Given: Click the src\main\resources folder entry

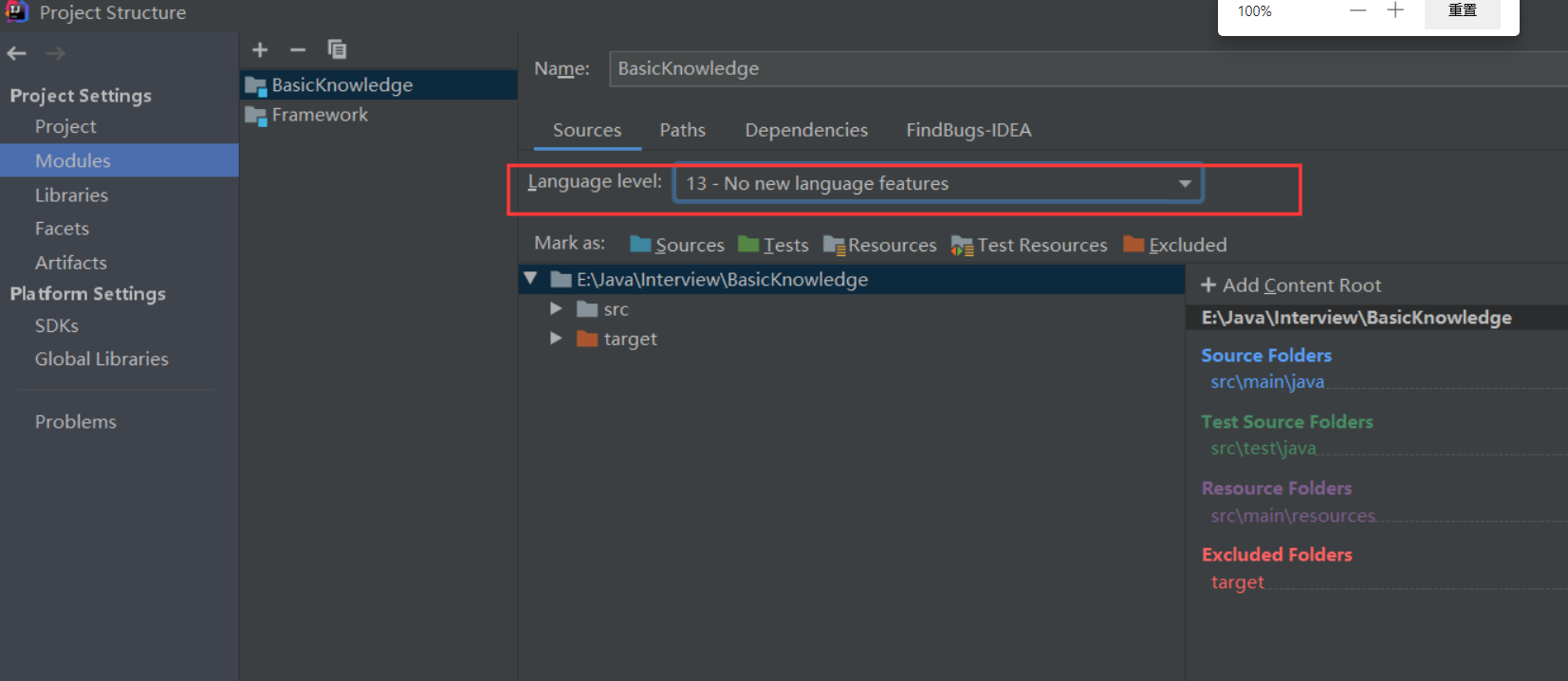Looking at the screenshot, I should pos(1293,515).
